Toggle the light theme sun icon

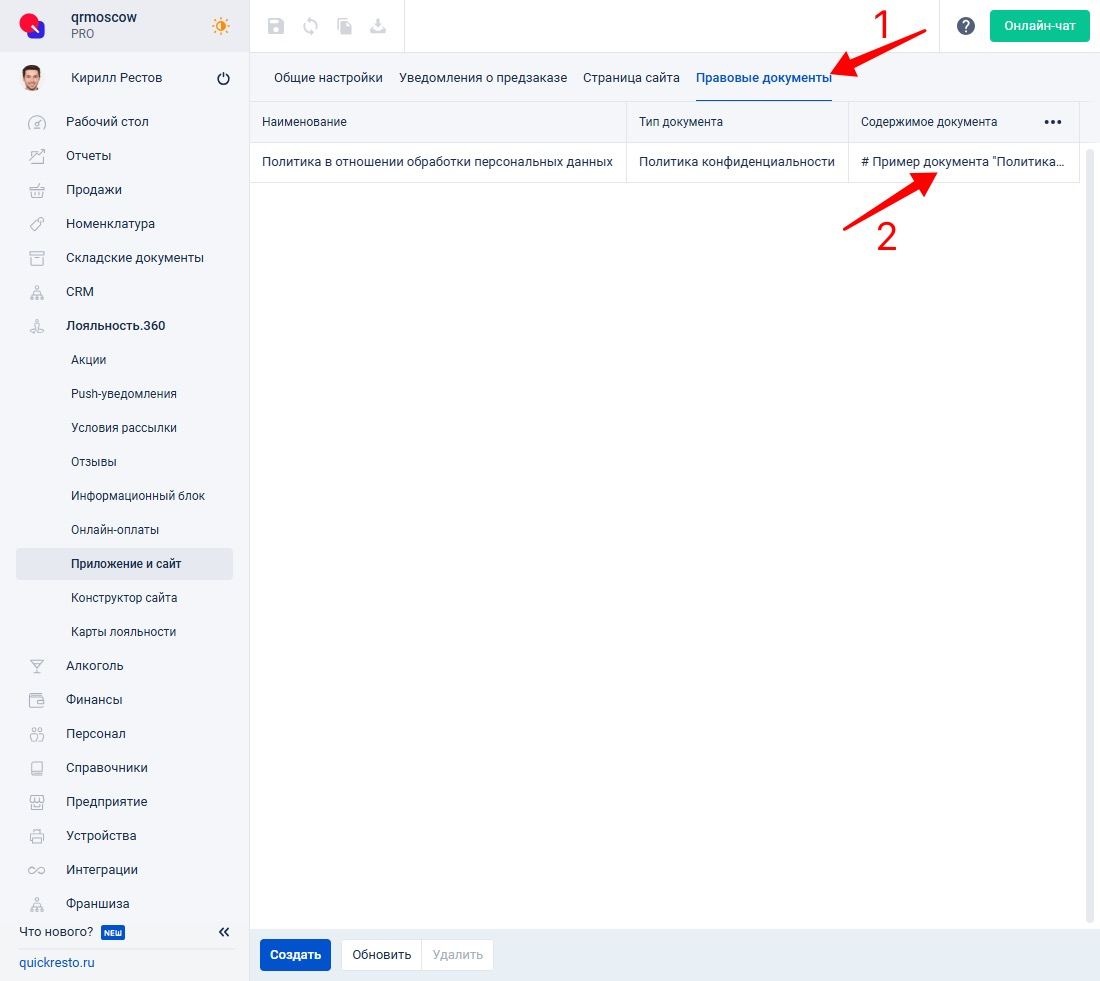coord(221,26)
